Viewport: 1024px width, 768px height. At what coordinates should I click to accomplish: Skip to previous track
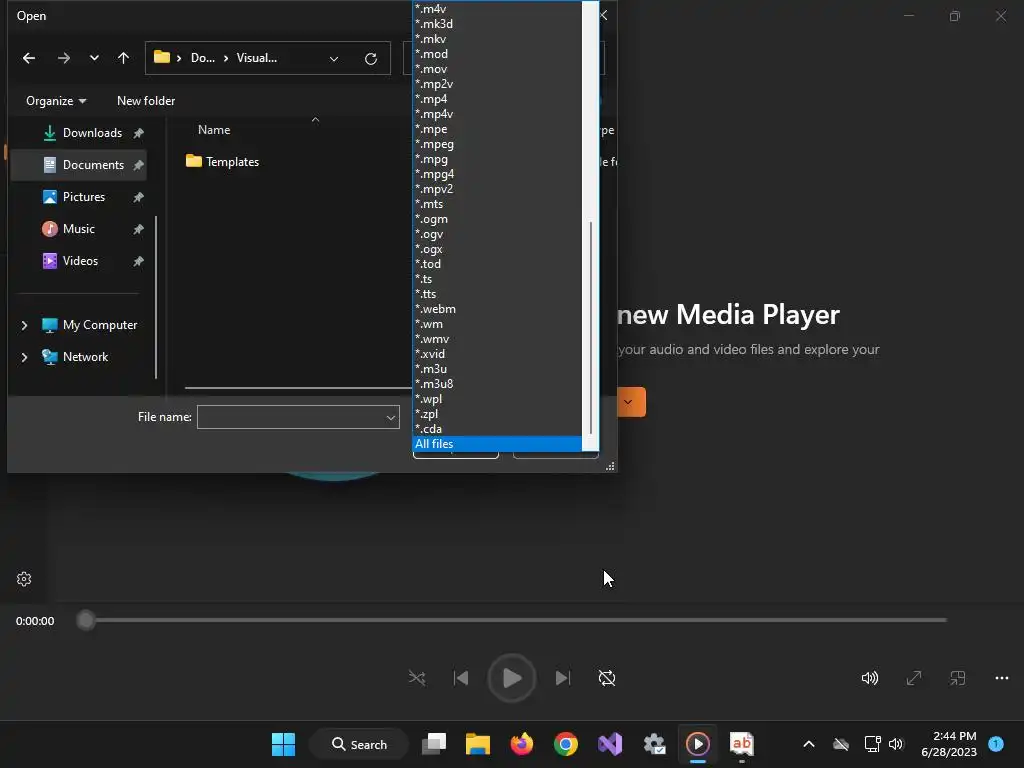click(461, 678)
